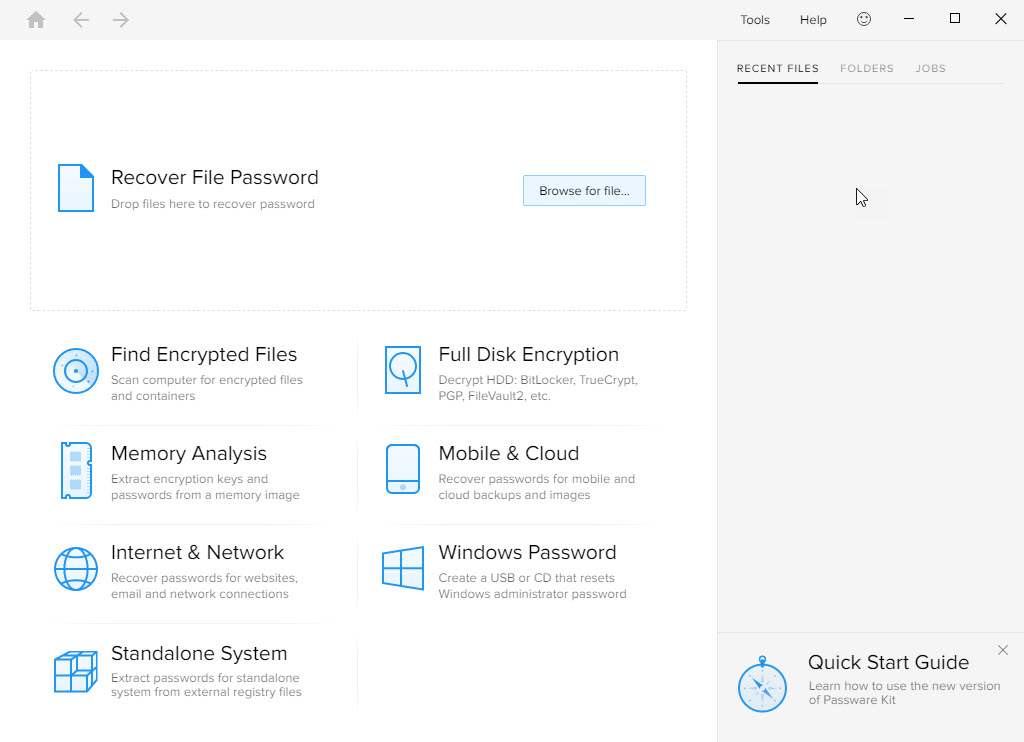Open Find Encrypted Files title
The width and height of the screenshot is (1024, 742).
(x=204, y=355)
